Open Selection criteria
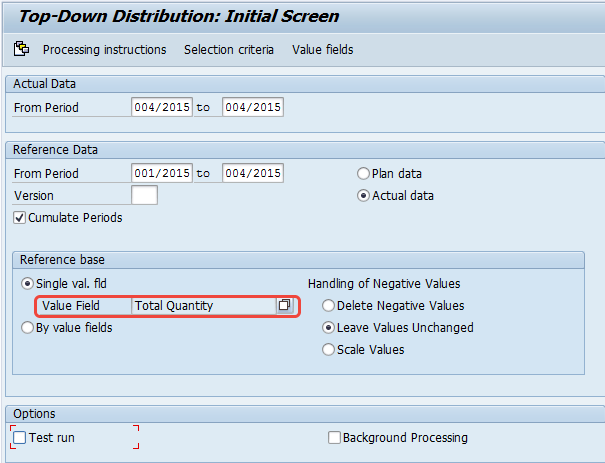 pyautogui.click(x=229, y=49)
